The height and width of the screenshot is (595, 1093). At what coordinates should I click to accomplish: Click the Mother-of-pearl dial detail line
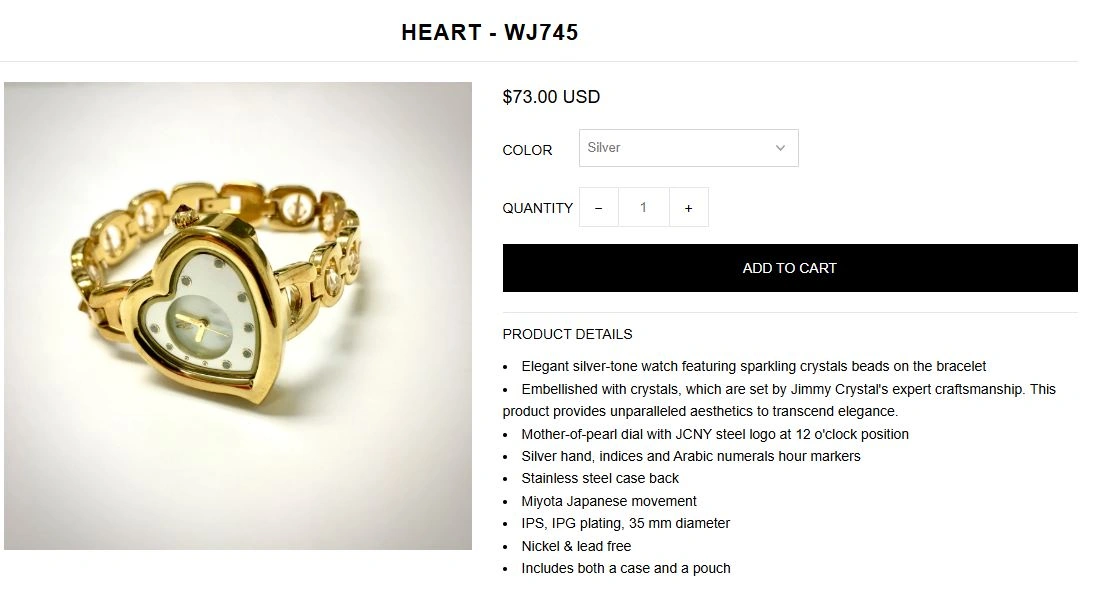[x=715, y=434]
